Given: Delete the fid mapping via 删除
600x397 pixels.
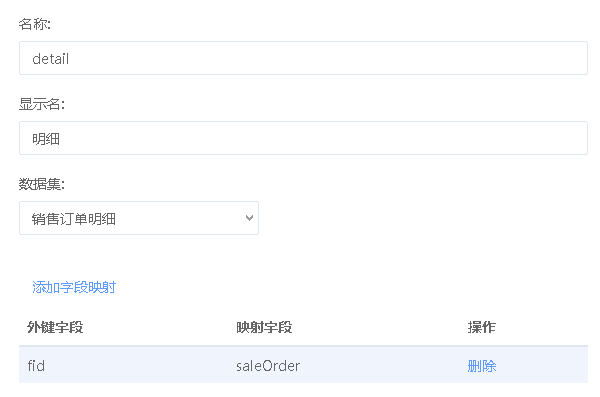Looking at the screenshot, I should (x=482, y=366).
